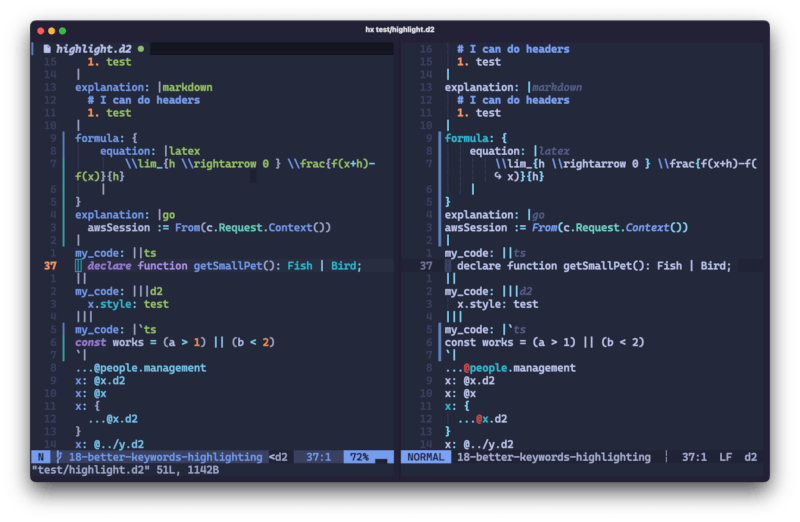Click the LF line-ending indicator in right statusline
Viewport: 800px width, 522px height.
point(724,457)
